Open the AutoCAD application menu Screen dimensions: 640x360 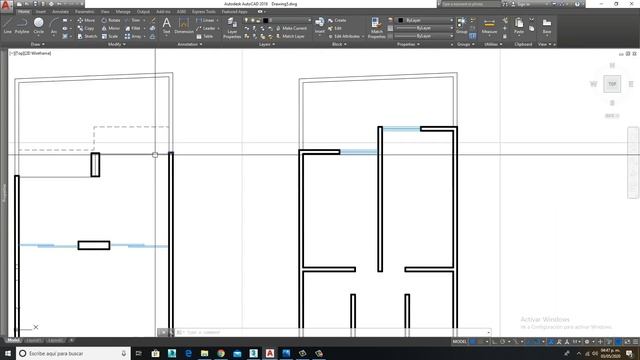click(x=6, y=6)
